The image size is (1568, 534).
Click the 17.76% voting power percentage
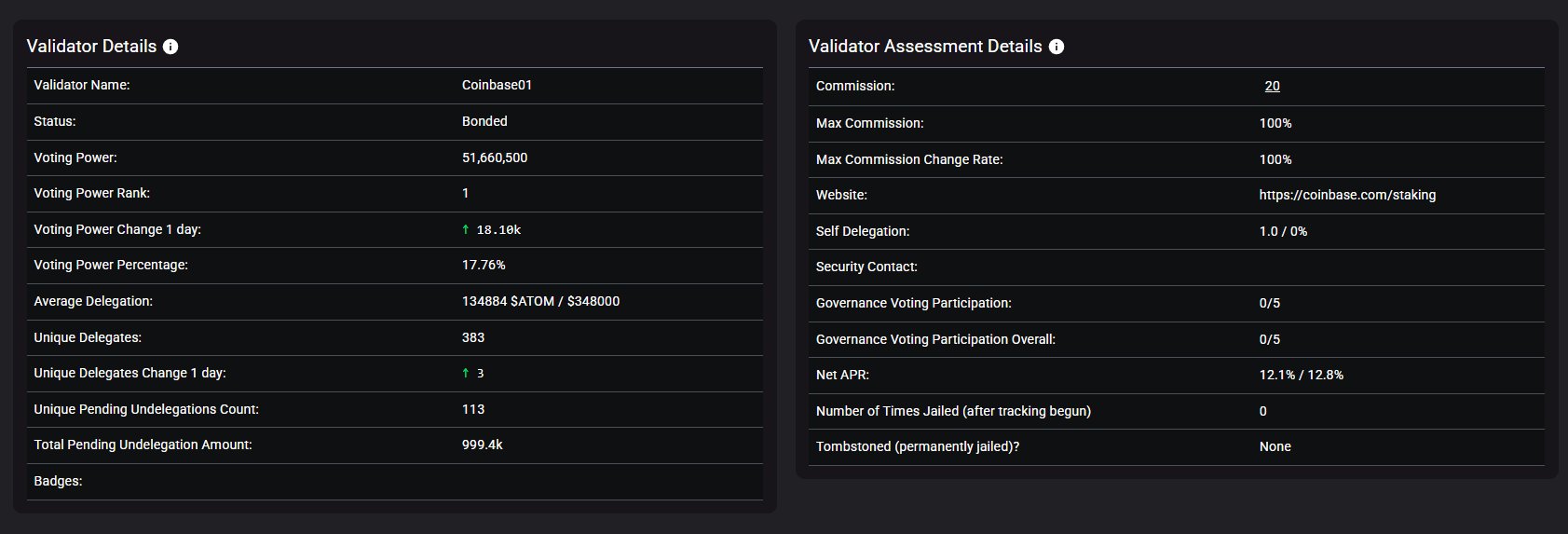484,265
